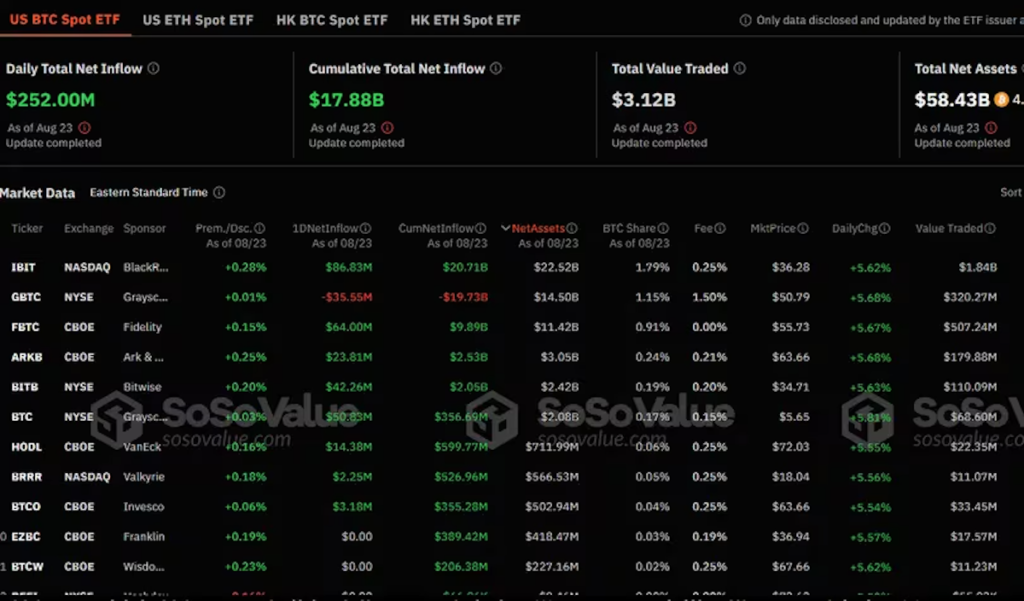Image resolution: width=1024 pixels, height=601 pixels.
Task: Open the BITB ticker row
Action: coord(512,387)
